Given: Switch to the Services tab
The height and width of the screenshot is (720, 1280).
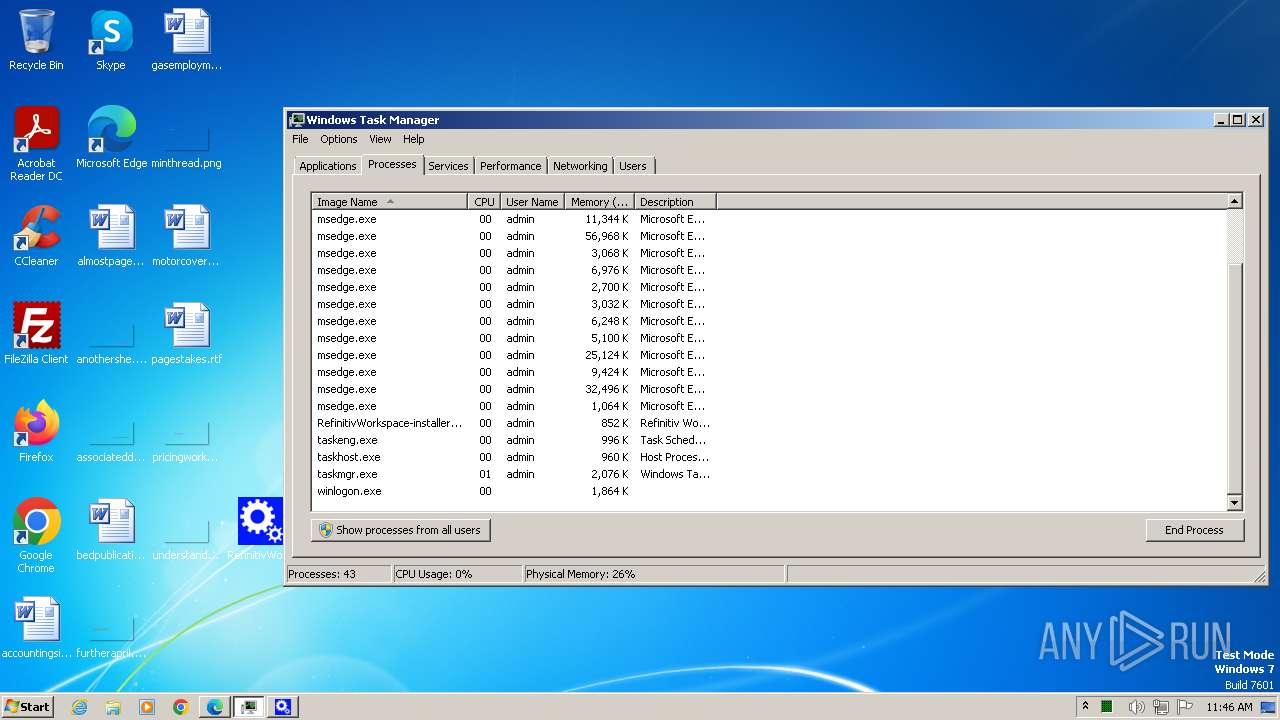Looking at the screenshot, I should tap(448, 166).
